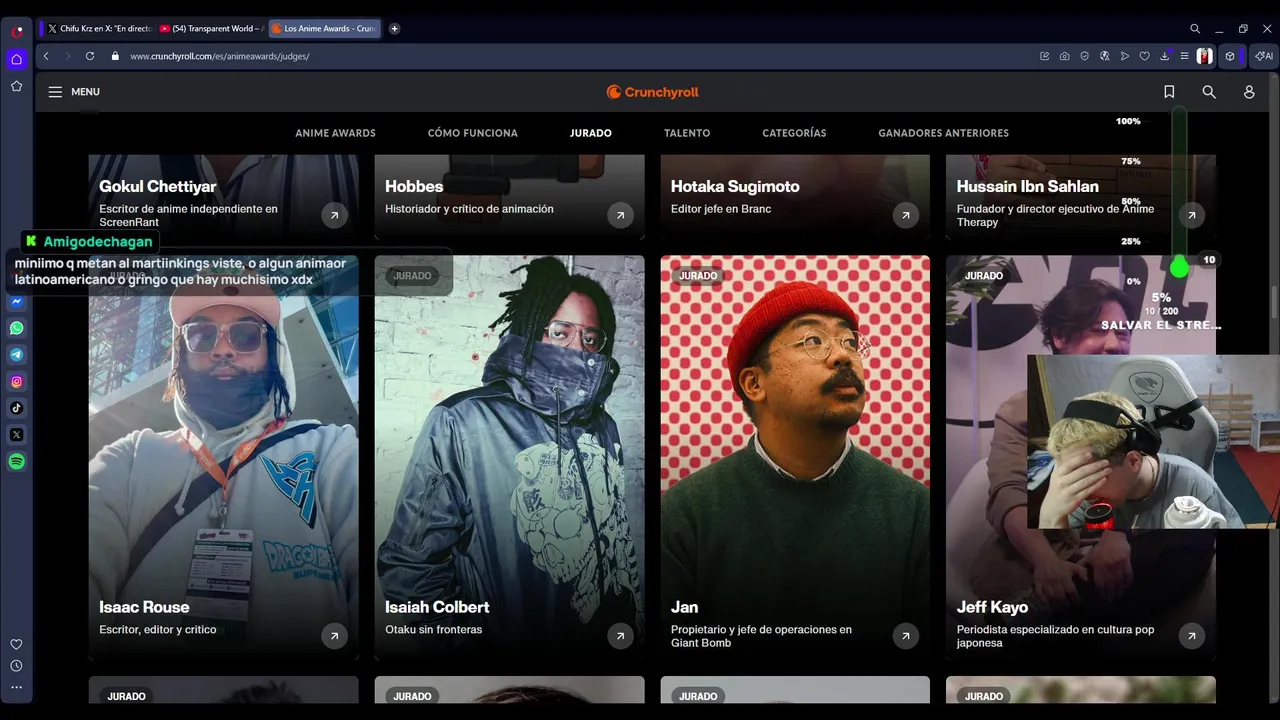Click the translate page globe icon
Viewport: 1280px width, 720px height.
pyautogui.click(x=1105, y=56)
